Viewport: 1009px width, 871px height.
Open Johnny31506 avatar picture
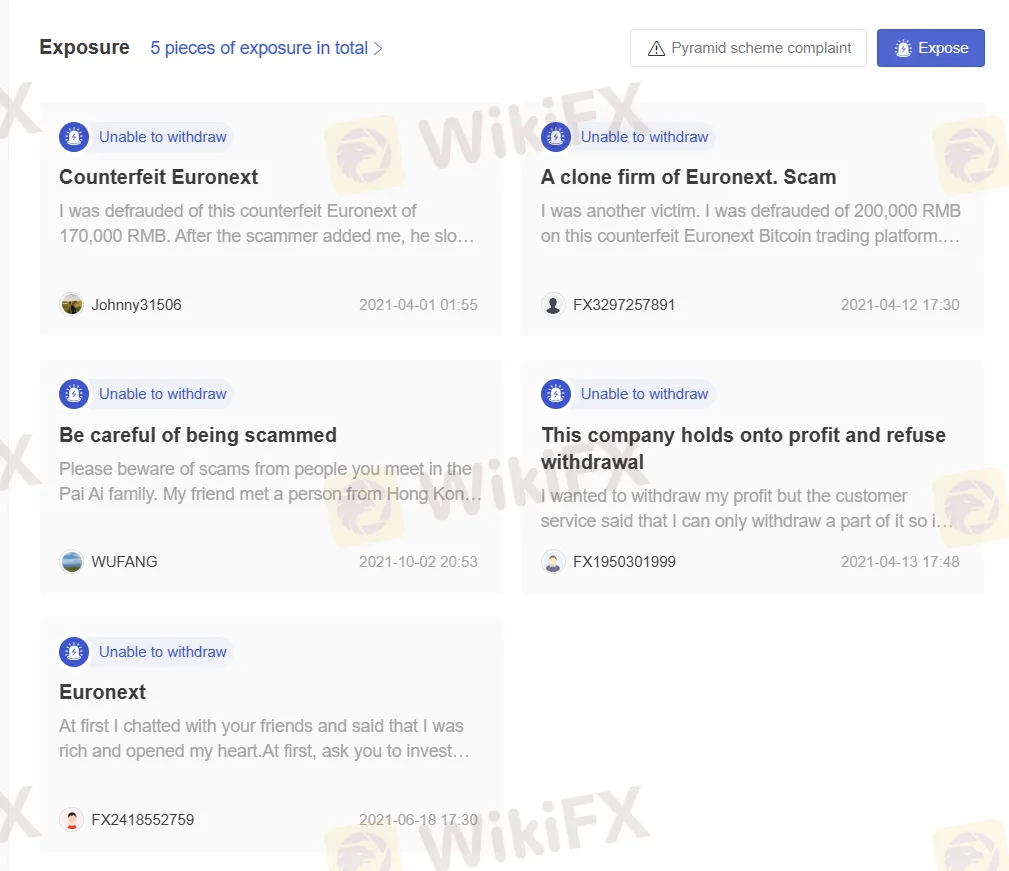pos(71,304)
